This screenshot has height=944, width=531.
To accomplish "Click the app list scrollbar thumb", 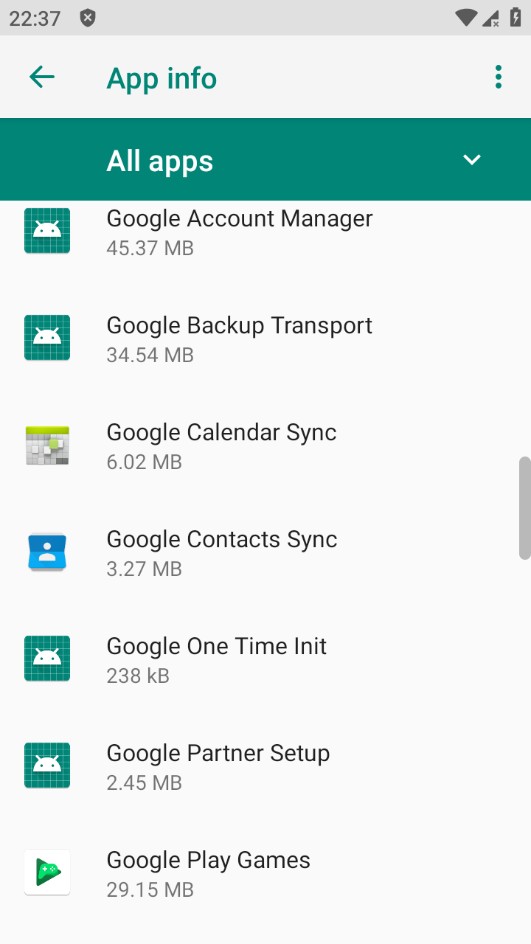I will [x=524, y=508].
